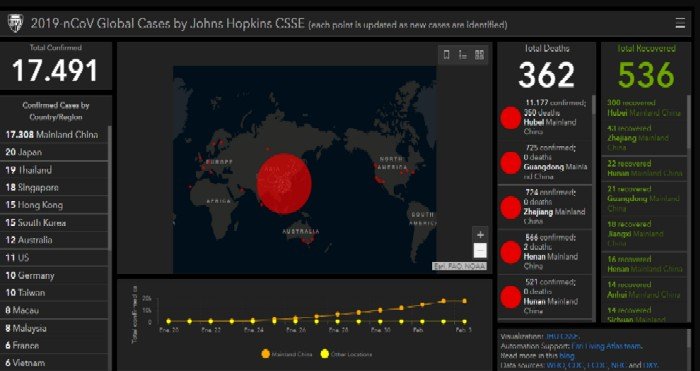This screenshot has height=371, width=700.
Task: Click the Johns Hopkins shield logo
Action: (x=15, y=23)
